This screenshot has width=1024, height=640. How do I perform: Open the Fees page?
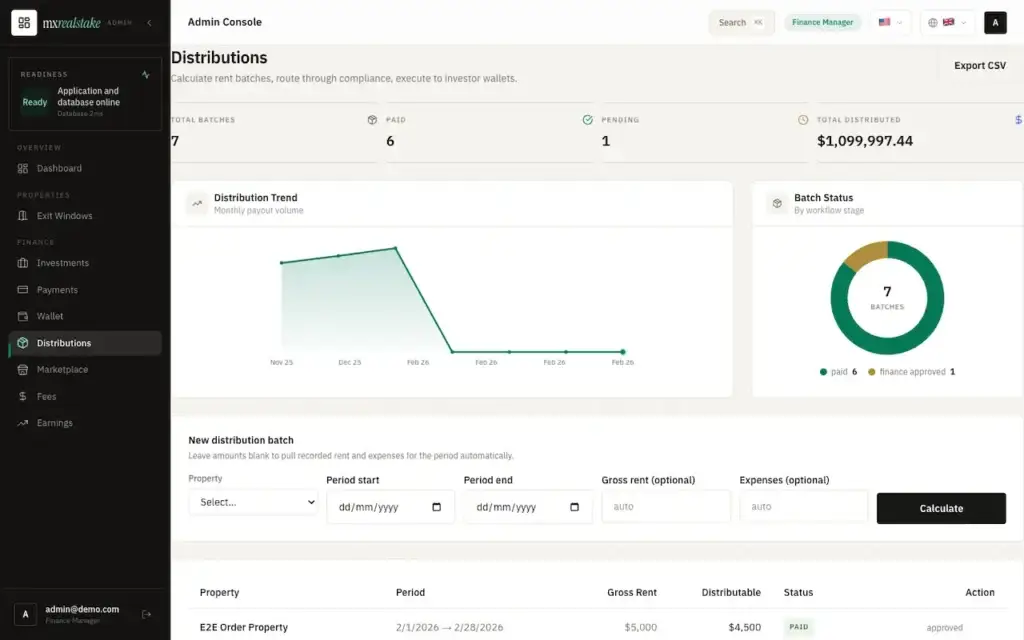point(85,396)
